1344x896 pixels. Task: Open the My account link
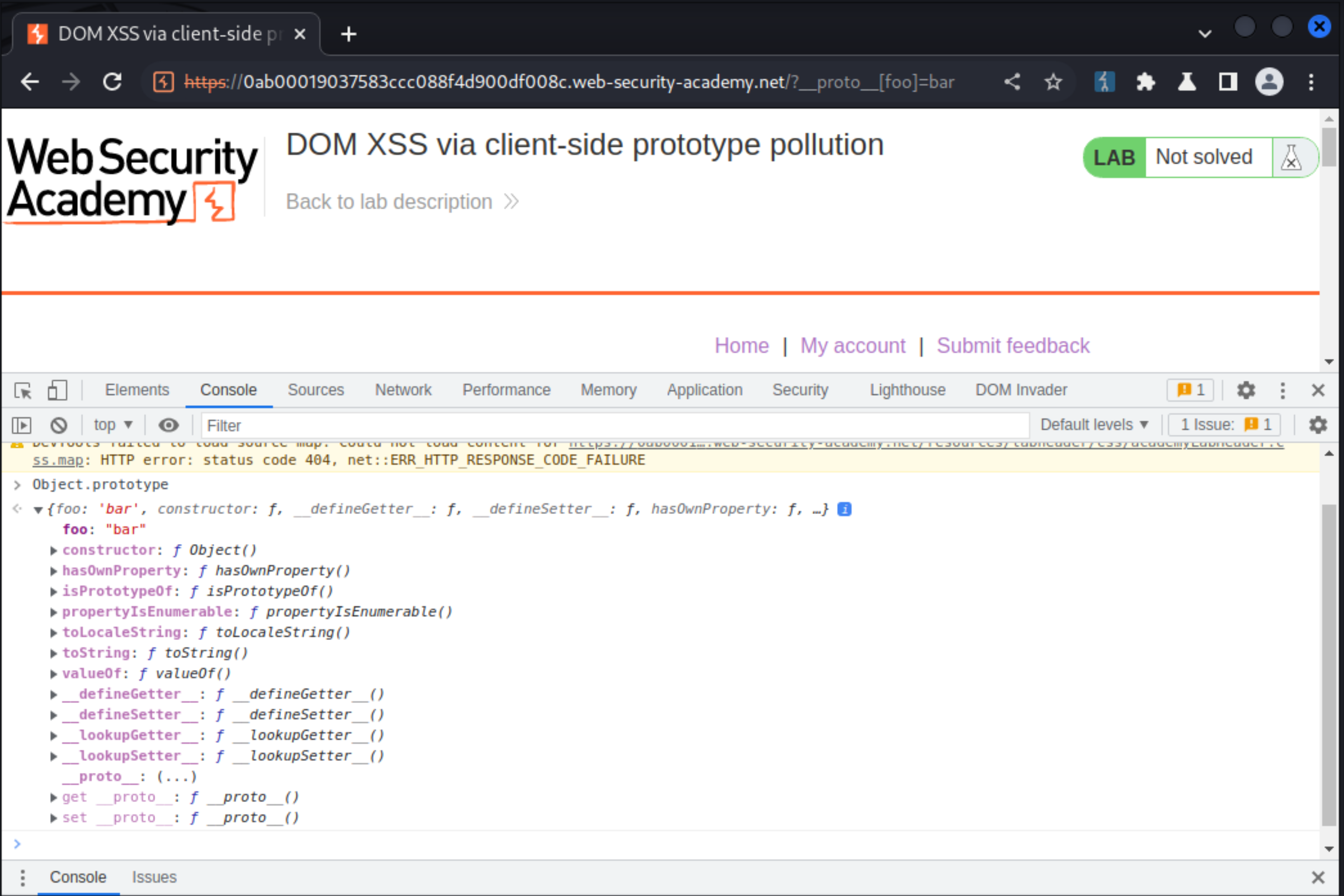[x=853, y=346]
